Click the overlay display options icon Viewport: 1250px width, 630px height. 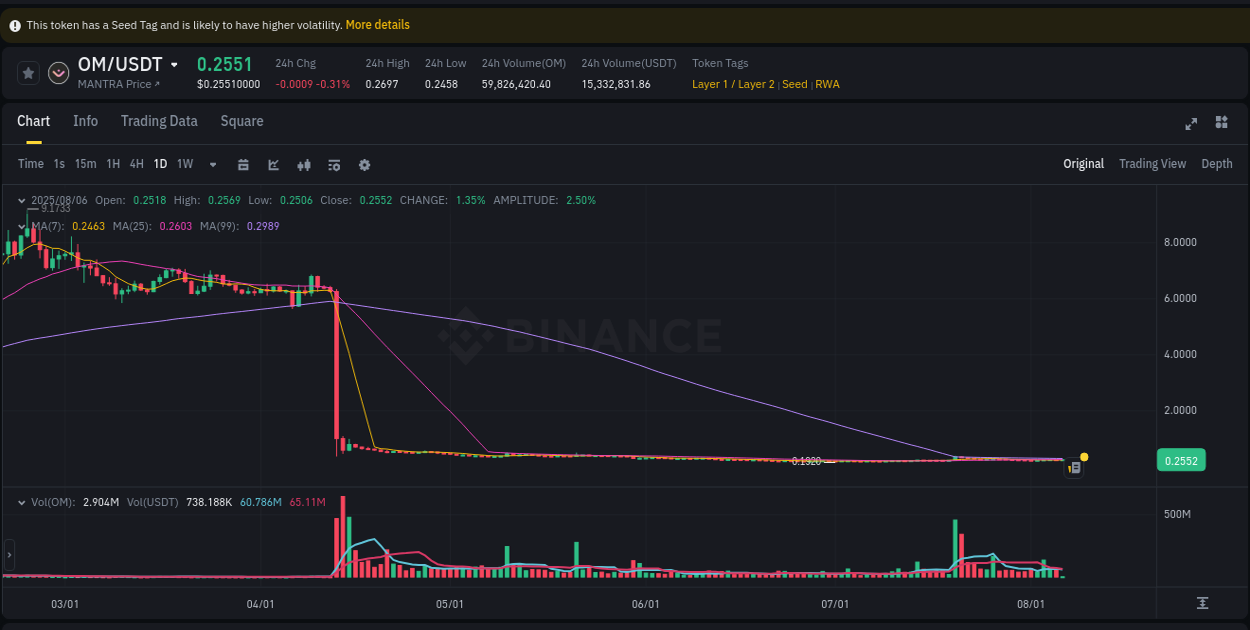pos(334,164)
